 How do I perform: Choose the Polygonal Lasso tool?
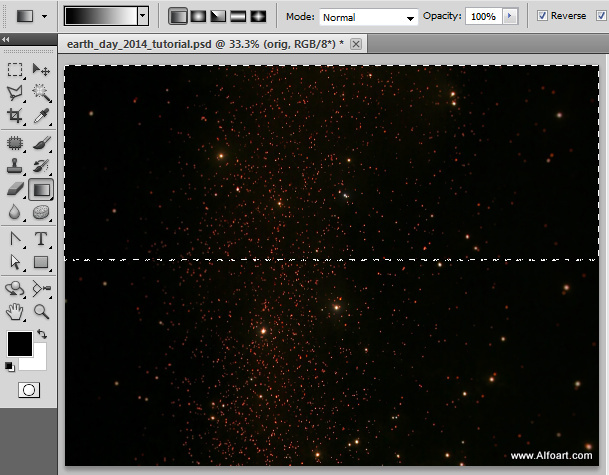point(15,93)
